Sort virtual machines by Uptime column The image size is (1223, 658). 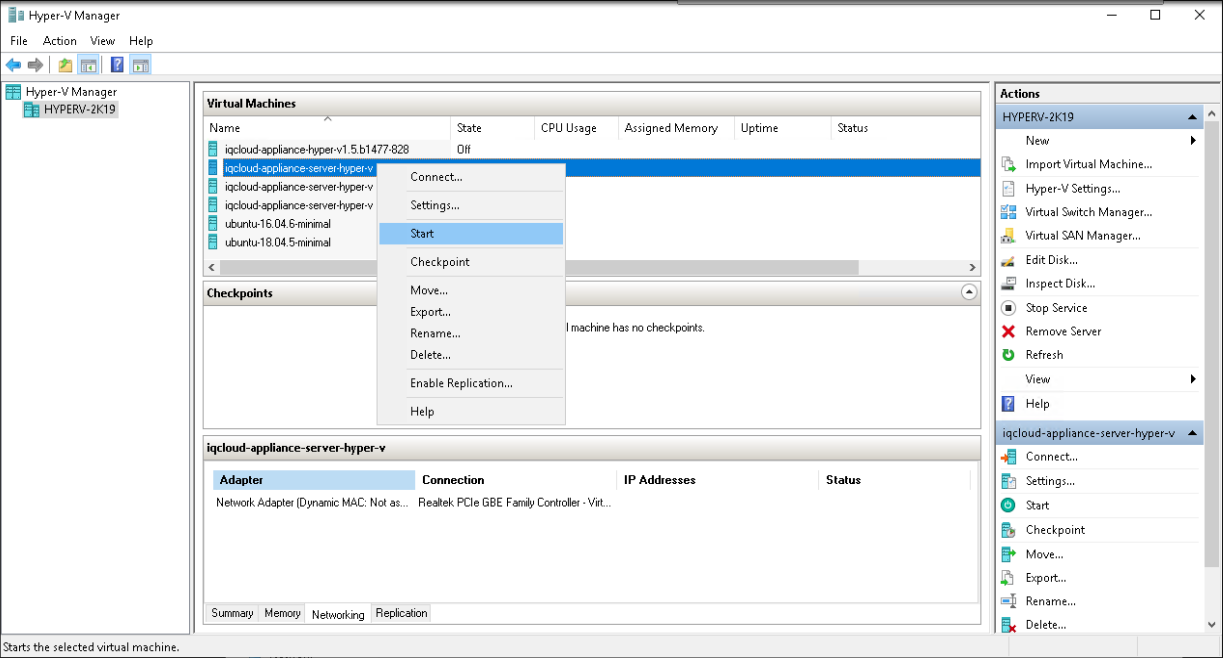click(782, 128)
